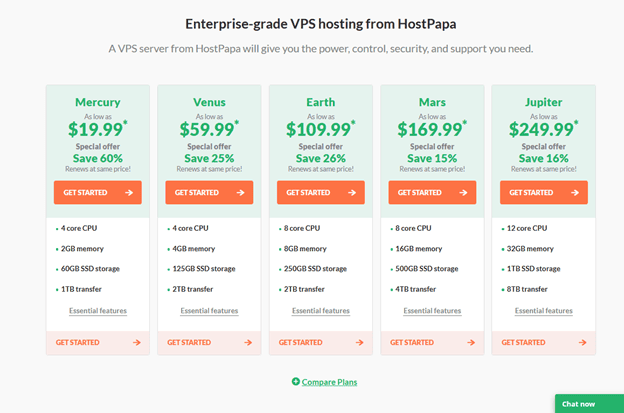Click arrow icon in Jupiter's bottom Get Started

coord(582,343)
